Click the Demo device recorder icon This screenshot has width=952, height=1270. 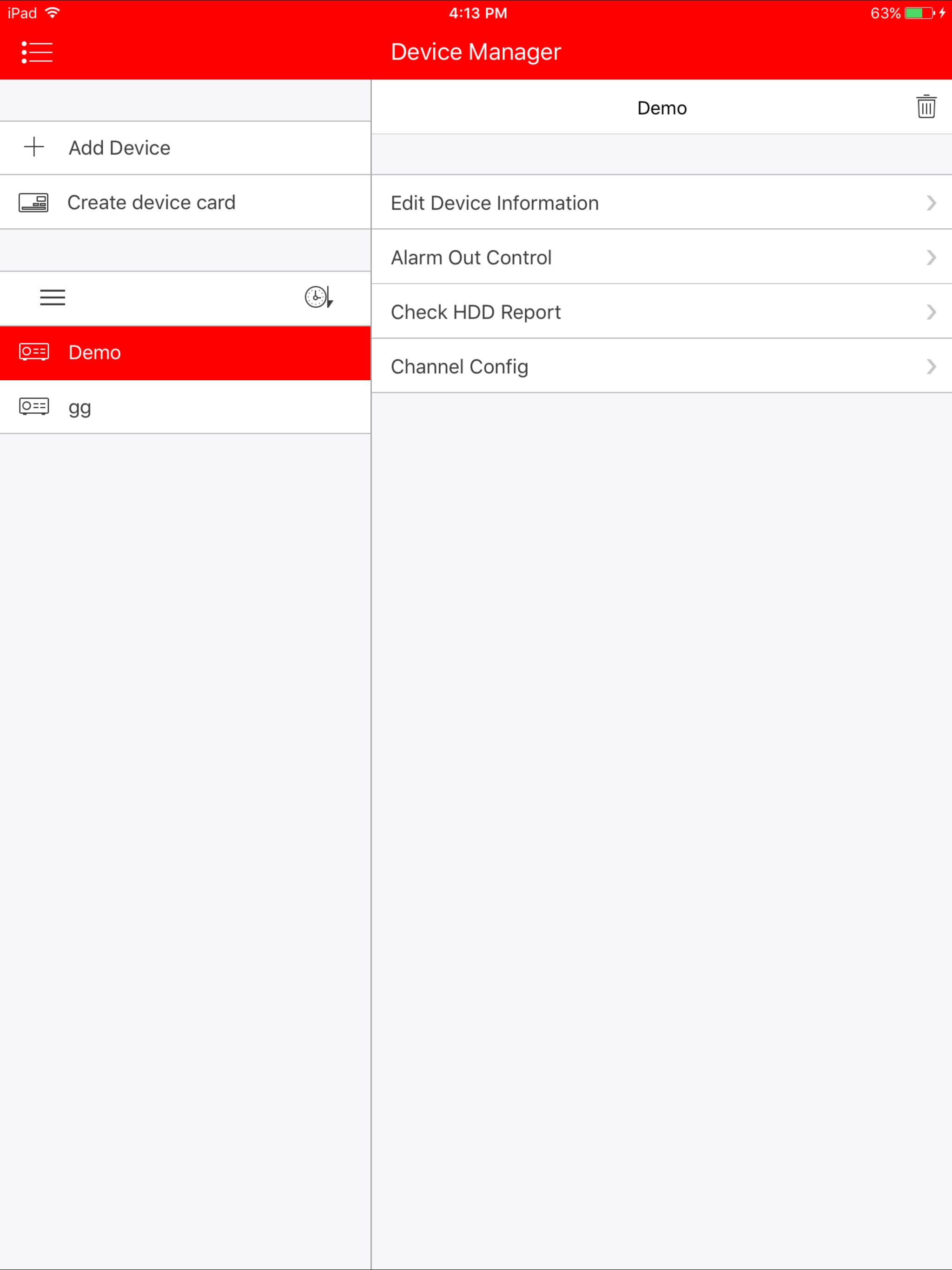click(x=34, y=351)
